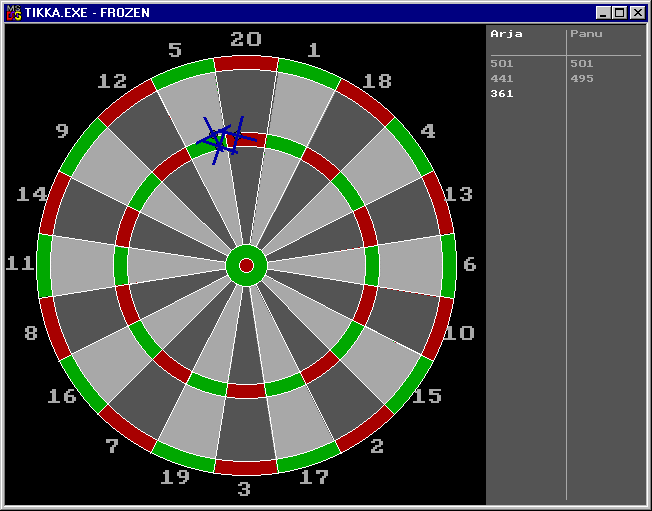Click the blue dart marks cluster
Viewport: 652px width, 511px height.
point(226,140)
